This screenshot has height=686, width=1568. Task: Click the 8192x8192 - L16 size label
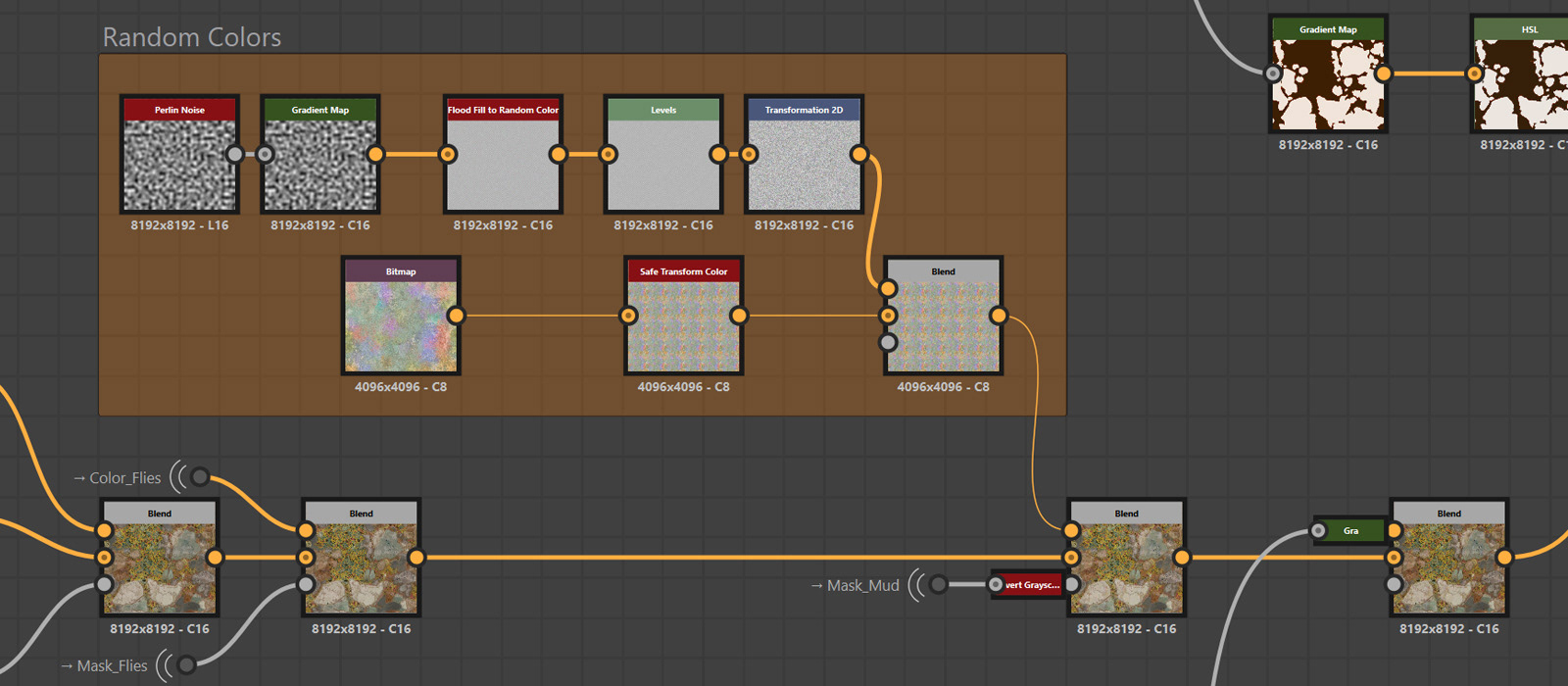tap(179, 225)
